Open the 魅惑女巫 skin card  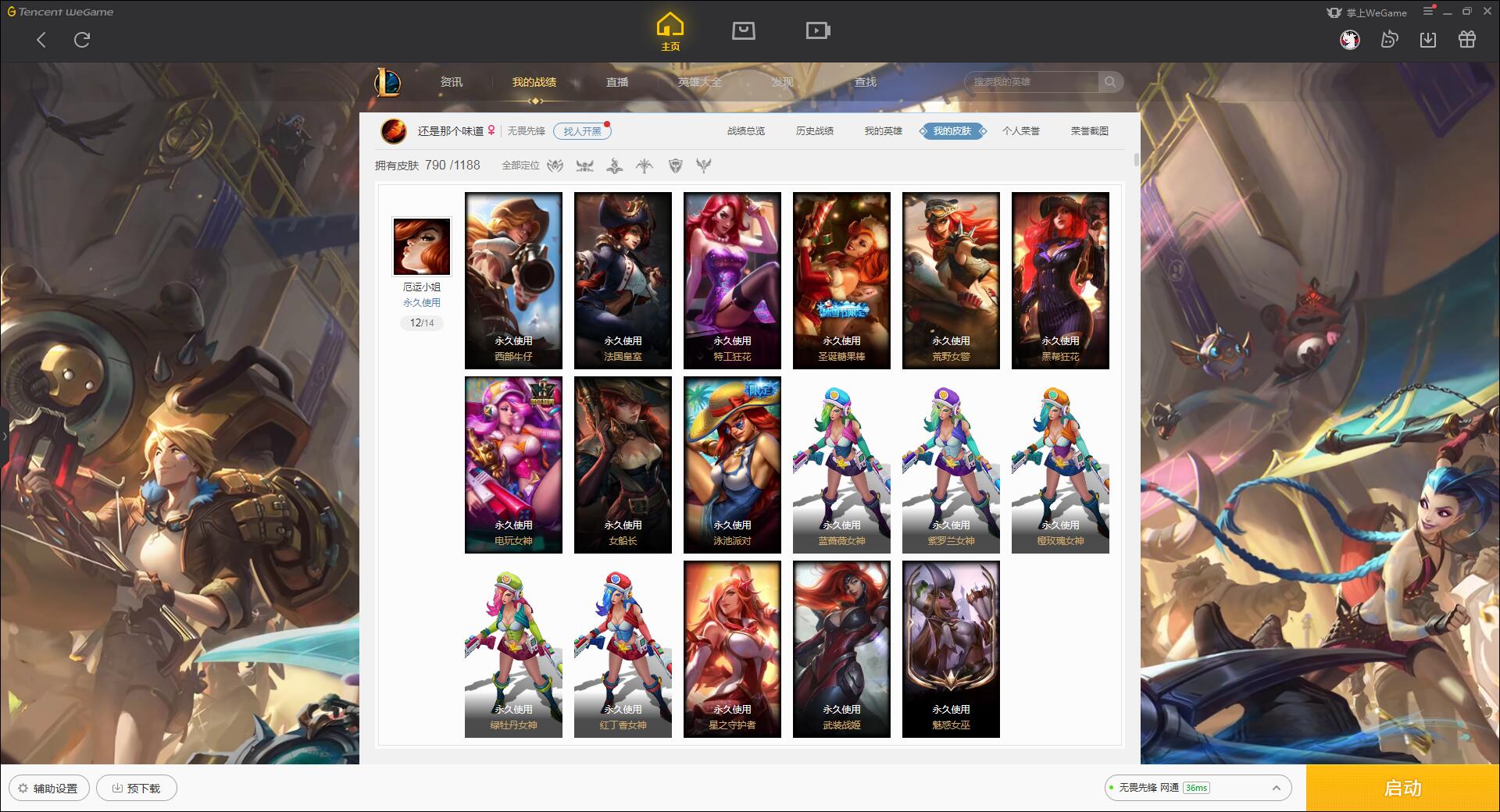point(951,649)
